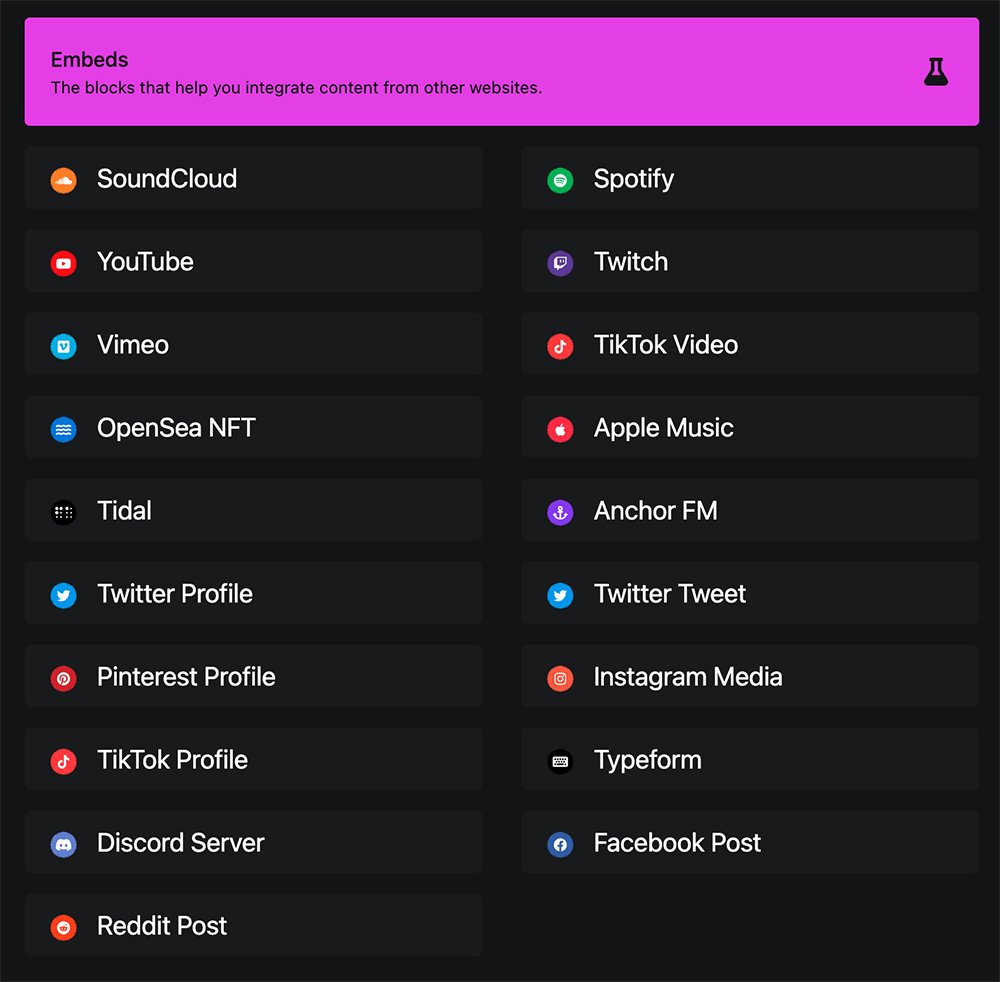1000x982 pixels.
Task: Click the purple Twitch icon
Action: pyautogui.click(x=560, y=263)
